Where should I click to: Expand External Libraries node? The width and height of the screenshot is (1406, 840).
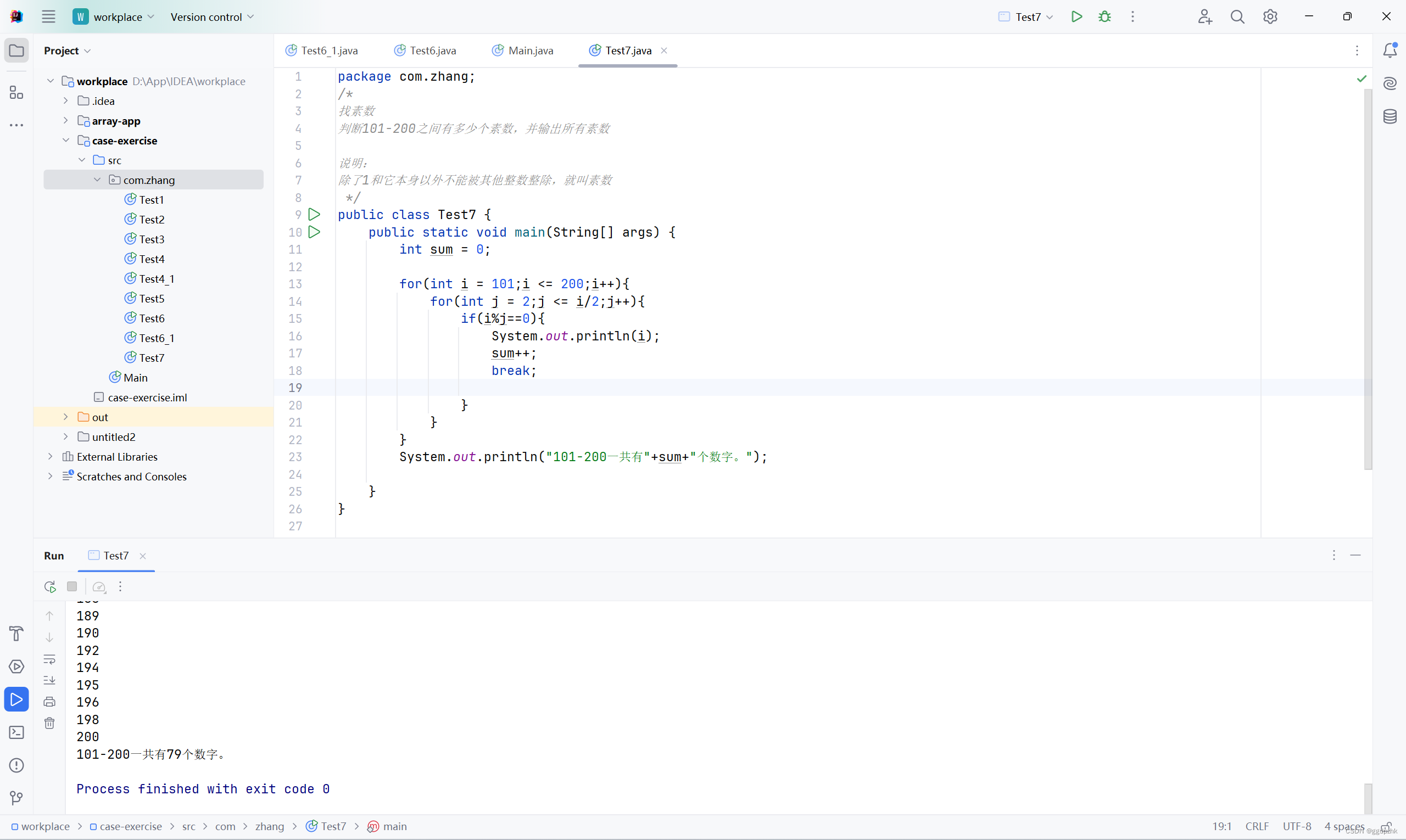tap(51, 456)
